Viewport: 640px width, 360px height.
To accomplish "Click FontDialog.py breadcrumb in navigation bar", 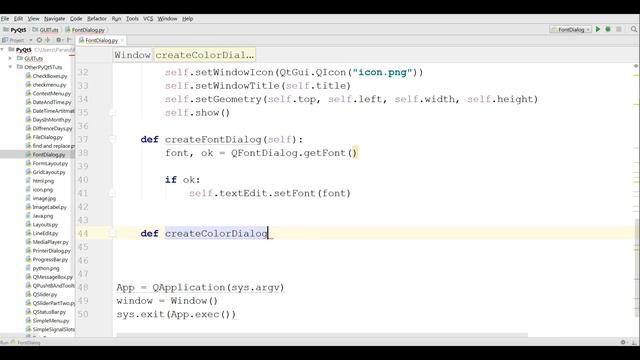I will tap(85, 30).
